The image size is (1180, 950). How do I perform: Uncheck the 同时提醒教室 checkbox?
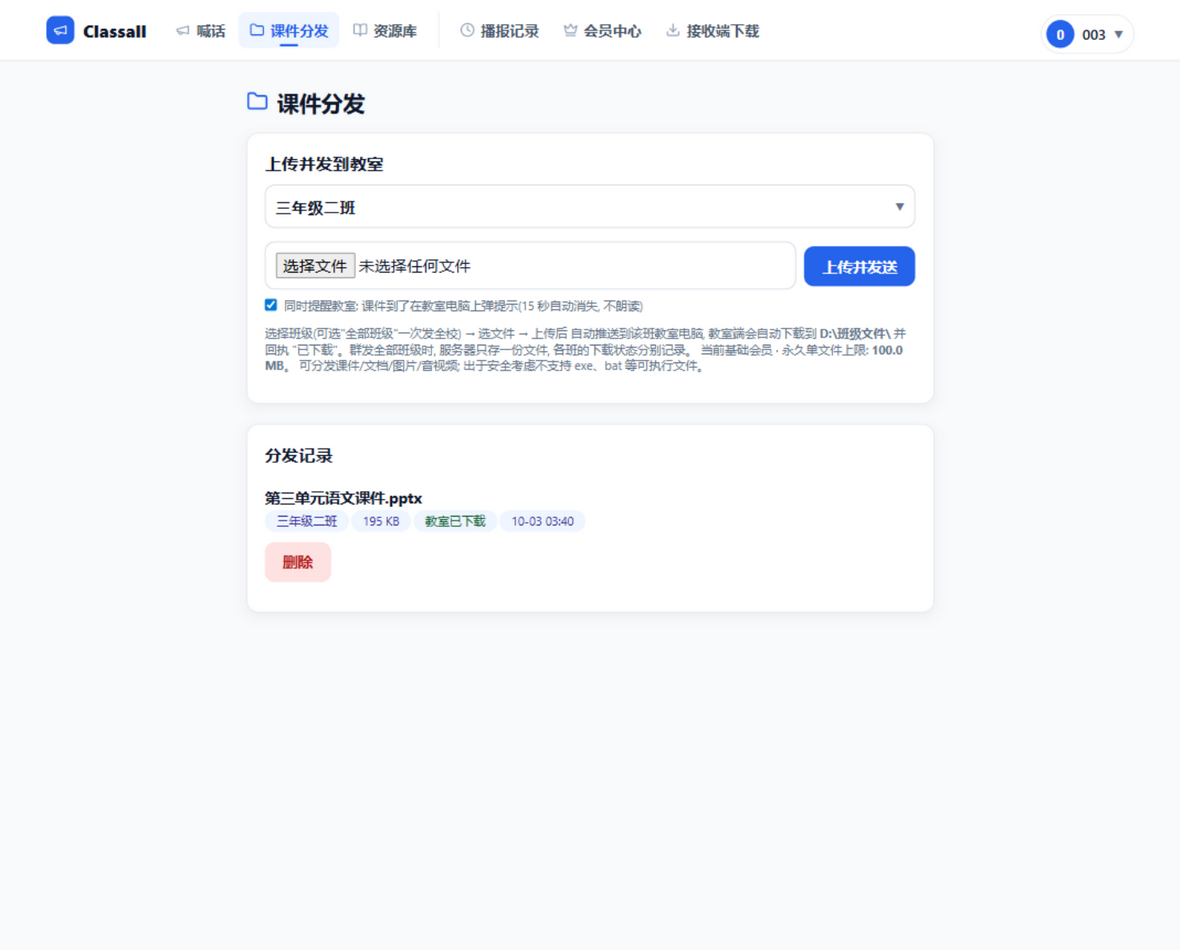pos(271,305)
